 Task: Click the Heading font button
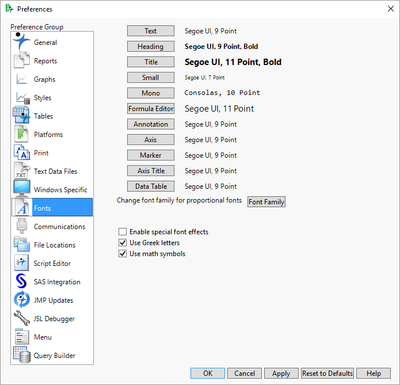tap(151, 46)
